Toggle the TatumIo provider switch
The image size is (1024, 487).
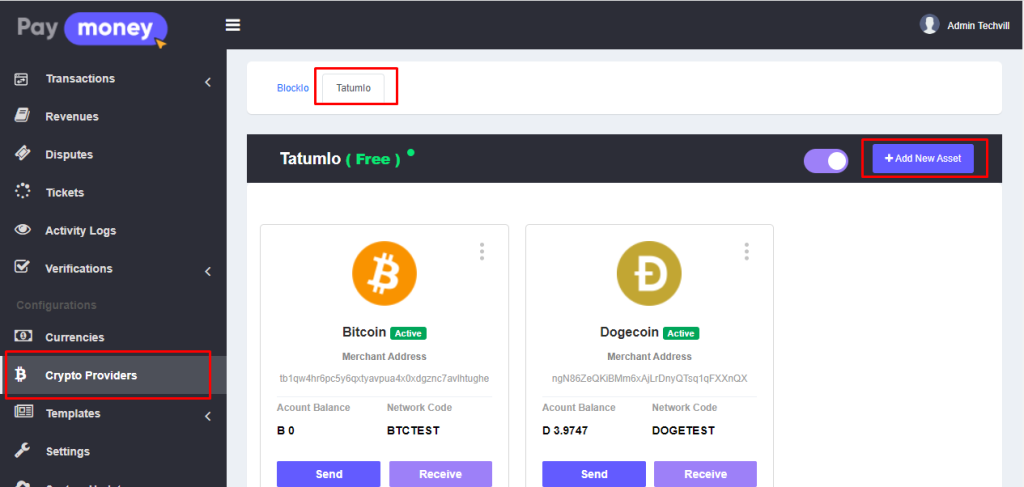click(x=825, y=160)
